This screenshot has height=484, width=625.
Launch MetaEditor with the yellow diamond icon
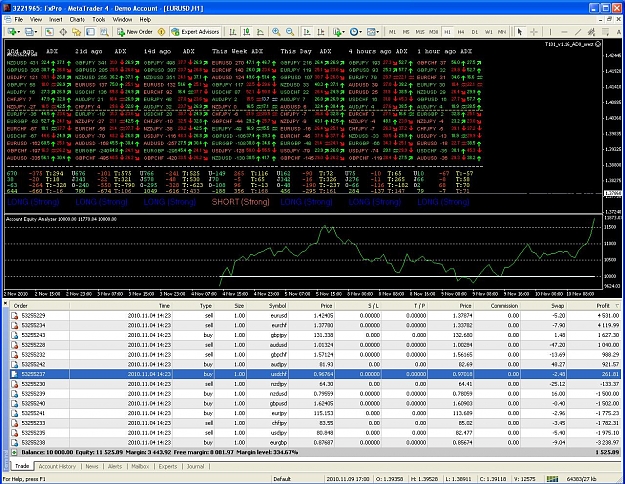pos(161,32)
